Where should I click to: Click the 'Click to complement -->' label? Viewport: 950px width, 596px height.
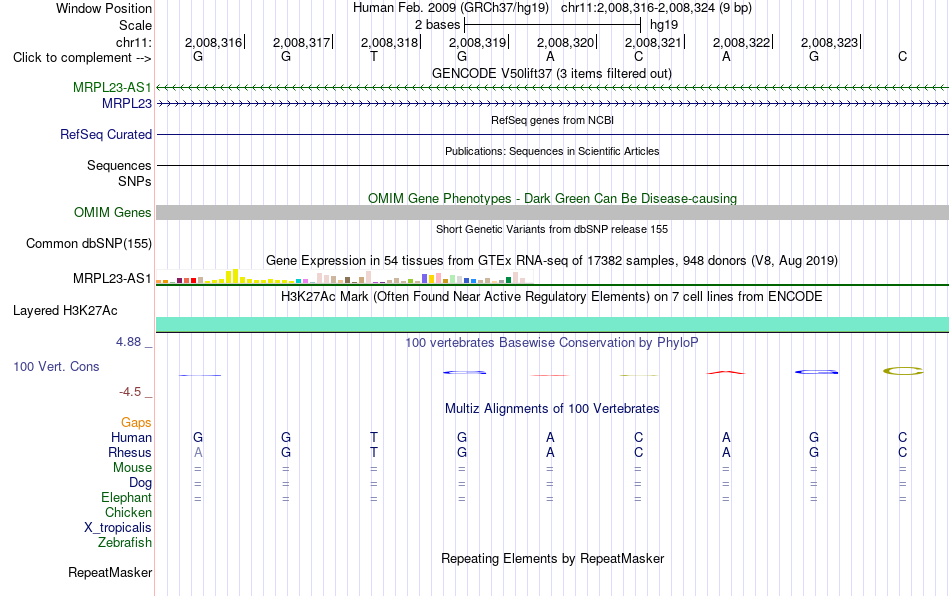(82, 58)
